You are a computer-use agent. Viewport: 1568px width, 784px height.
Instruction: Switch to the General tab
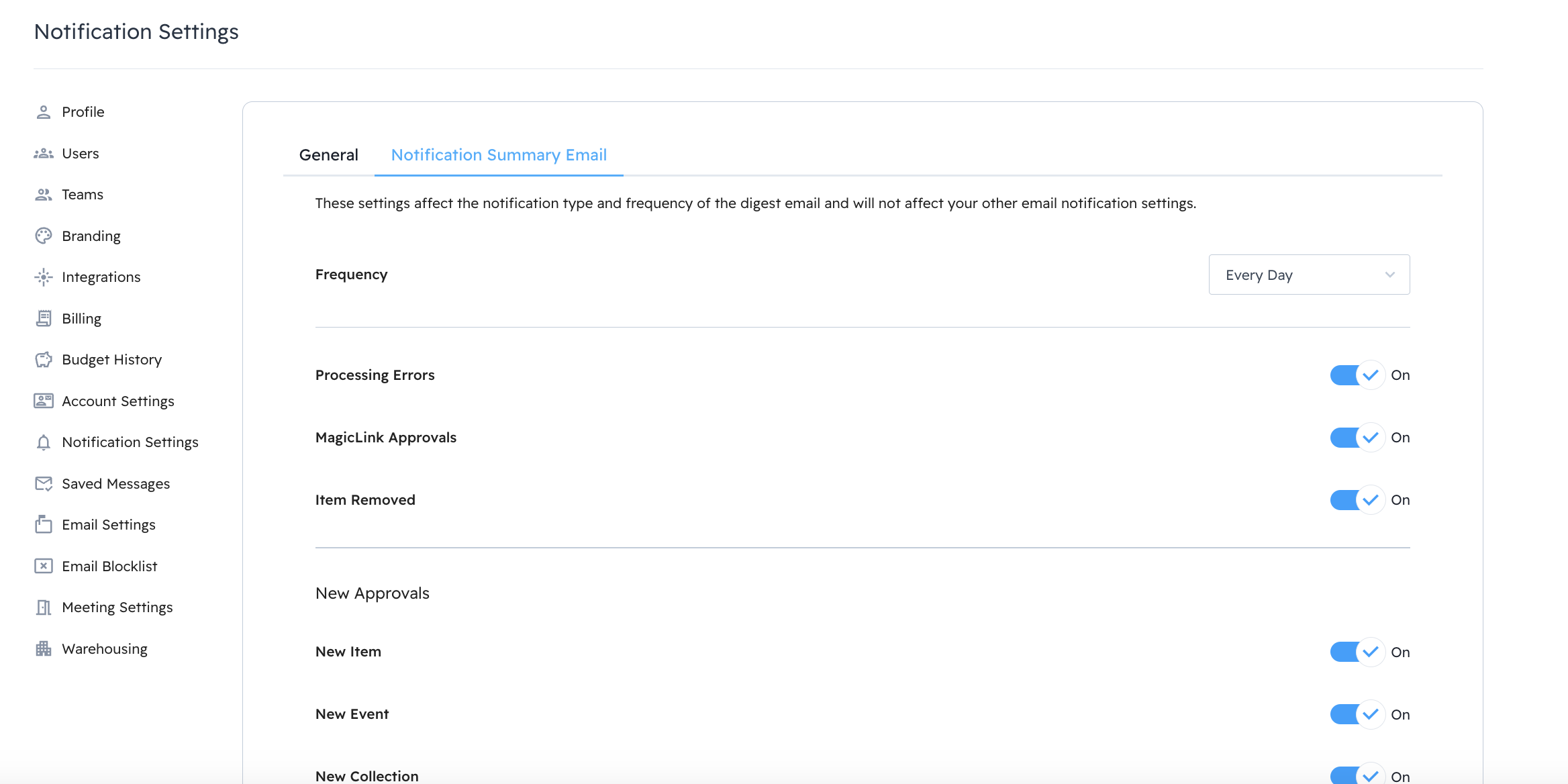329,154
